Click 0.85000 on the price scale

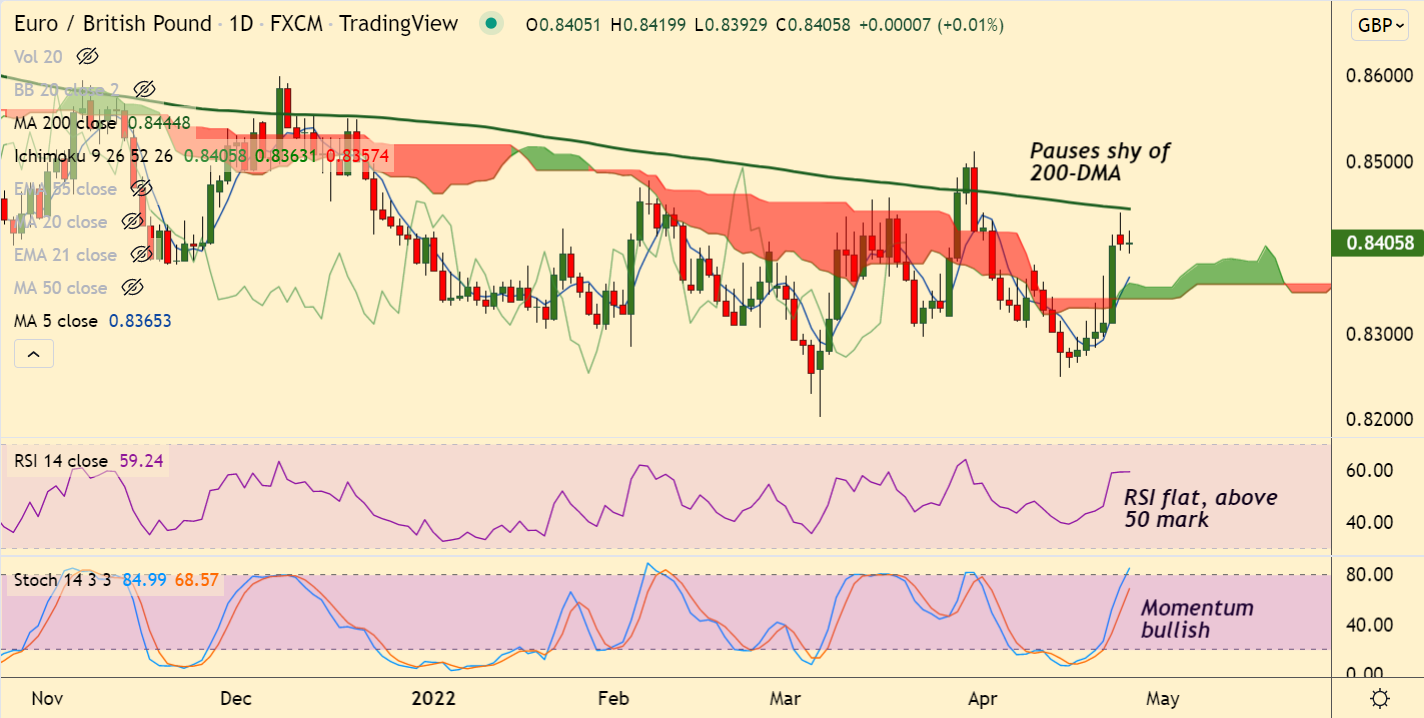[1378, 161]
